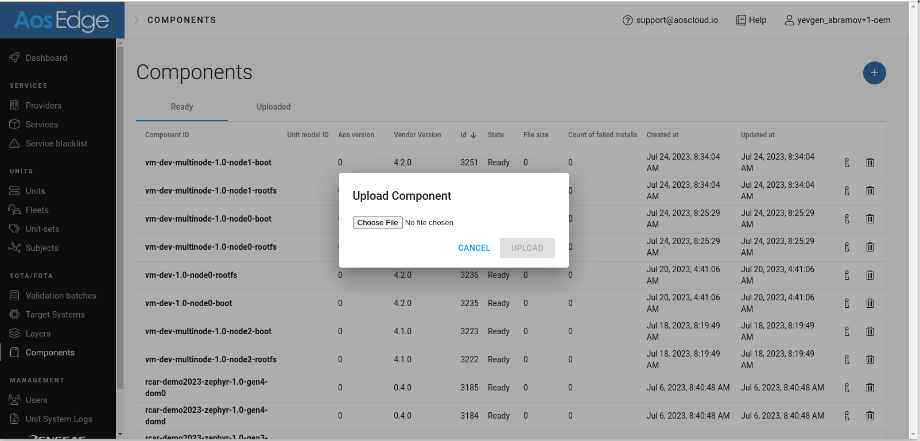The height and width of the screenshot is (441, 920).
Task: Click the sidebar collapse chevron beside COMPONENTS
Action: (x=137, y=20)
